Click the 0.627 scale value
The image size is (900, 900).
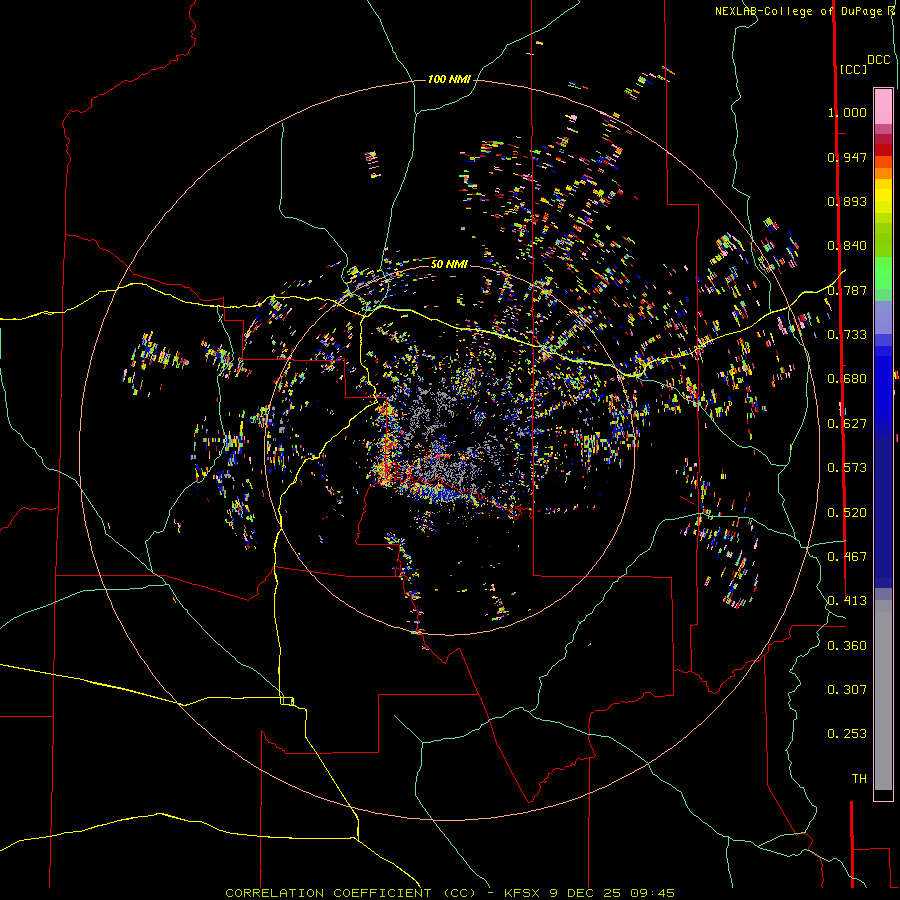847,424
